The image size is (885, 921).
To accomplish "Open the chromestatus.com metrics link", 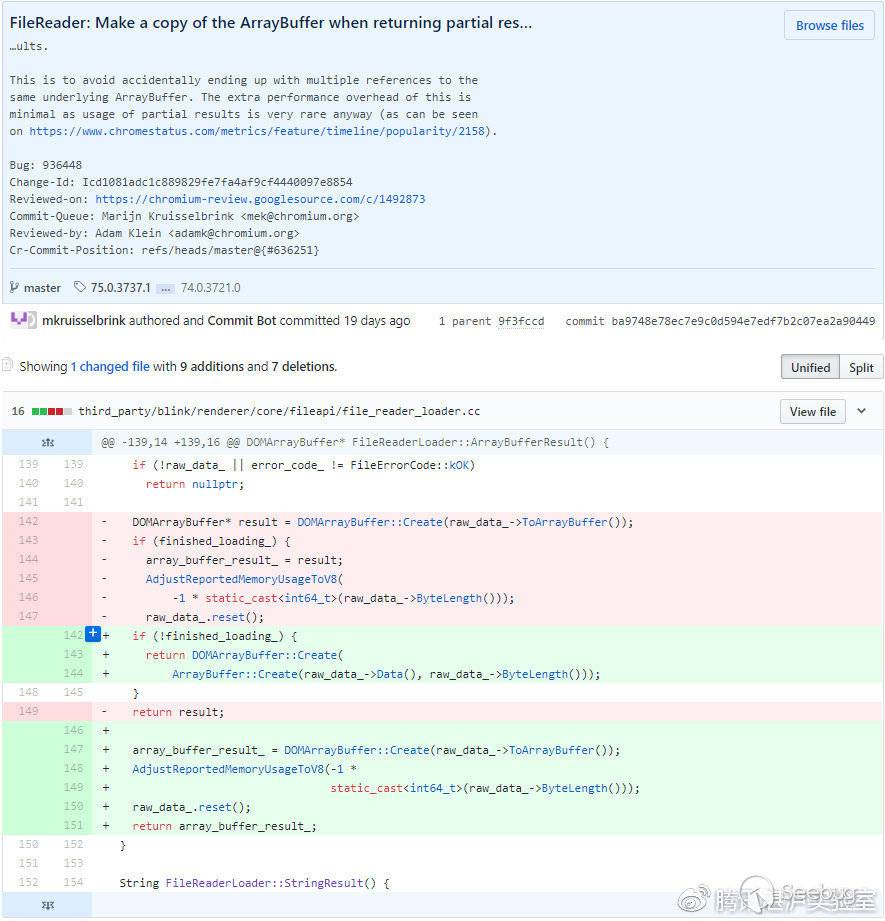I will tap(261, 131).
